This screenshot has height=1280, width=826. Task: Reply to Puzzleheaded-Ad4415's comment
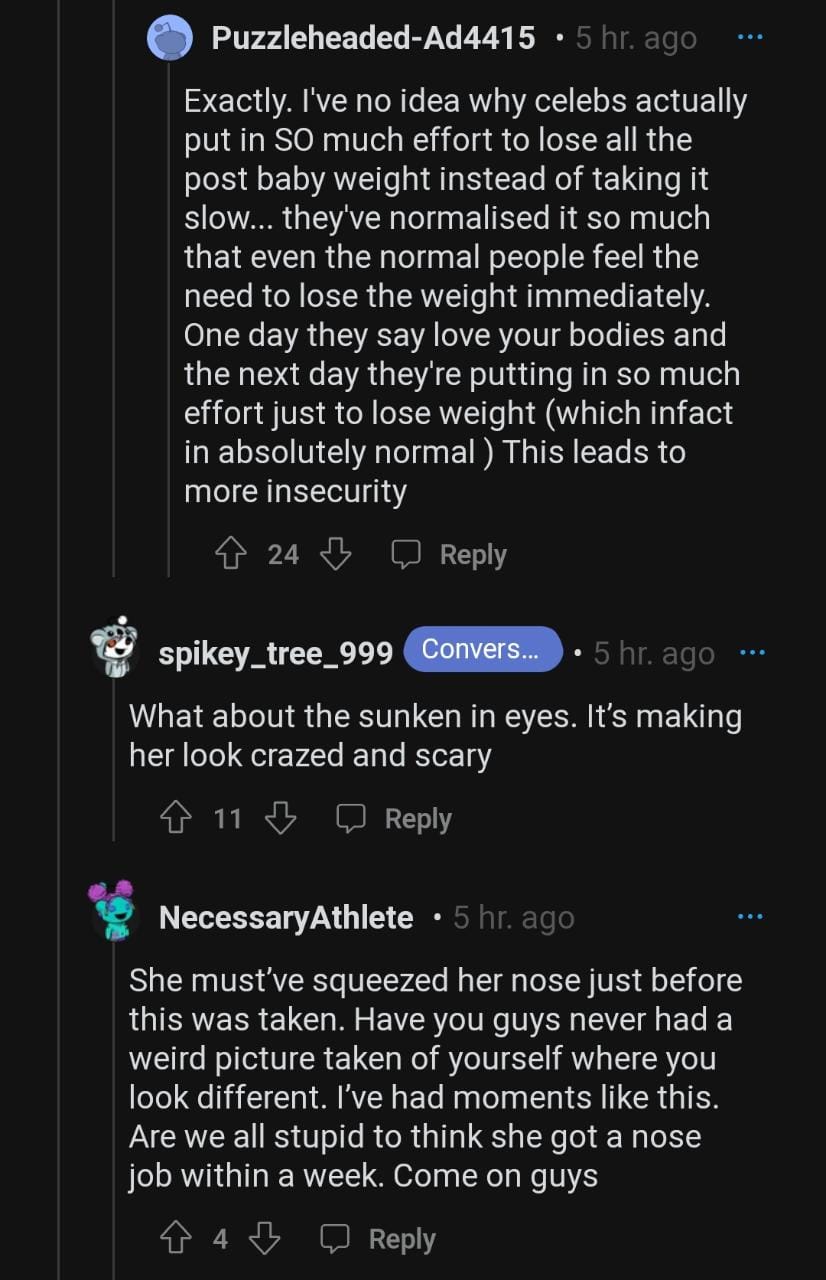coord(449,554)
